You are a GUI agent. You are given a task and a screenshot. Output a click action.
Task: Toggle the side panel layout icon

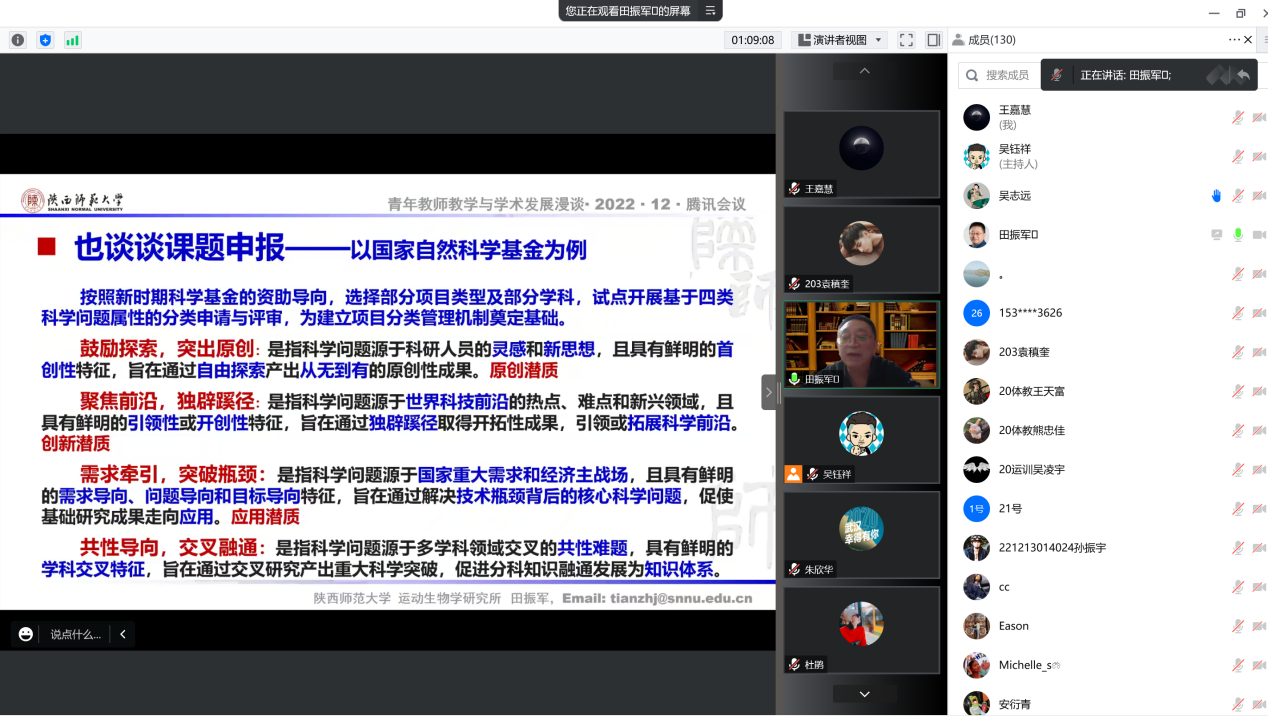pos(933,40)
